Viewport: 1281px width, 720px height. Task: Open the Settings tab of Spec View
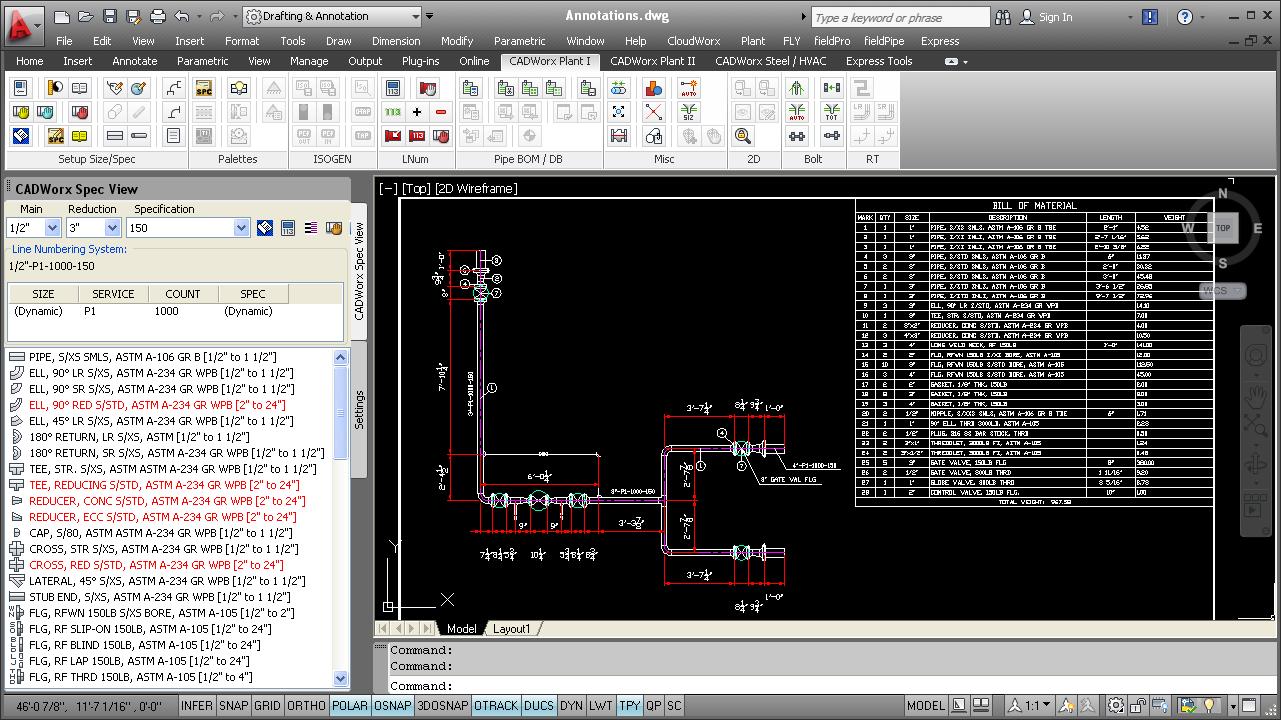[359, 410]
